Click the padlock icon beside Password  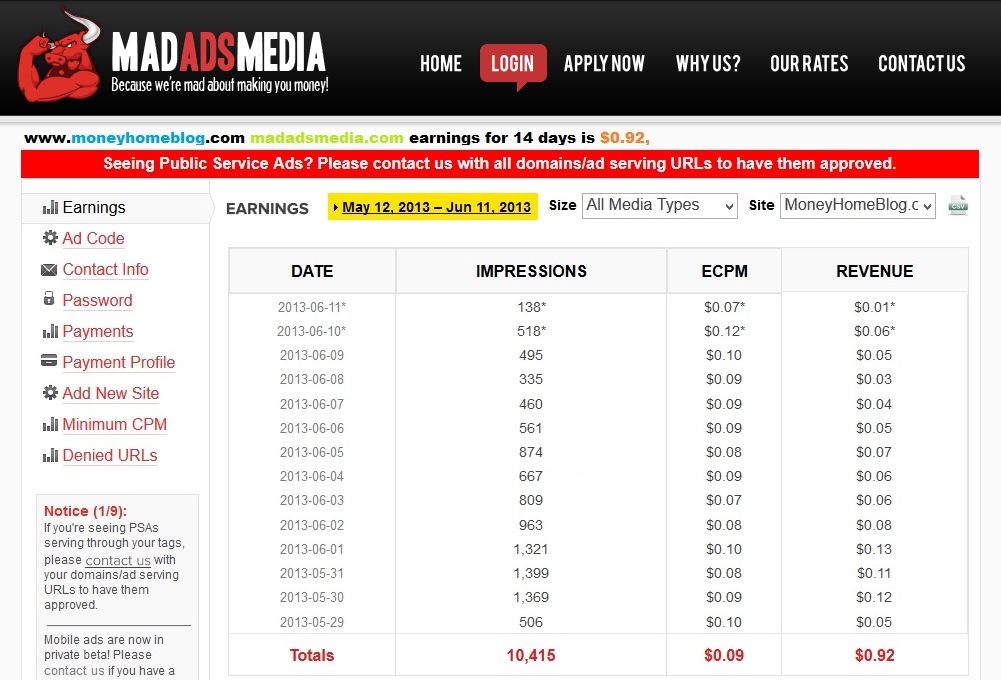tap(49, 299)
